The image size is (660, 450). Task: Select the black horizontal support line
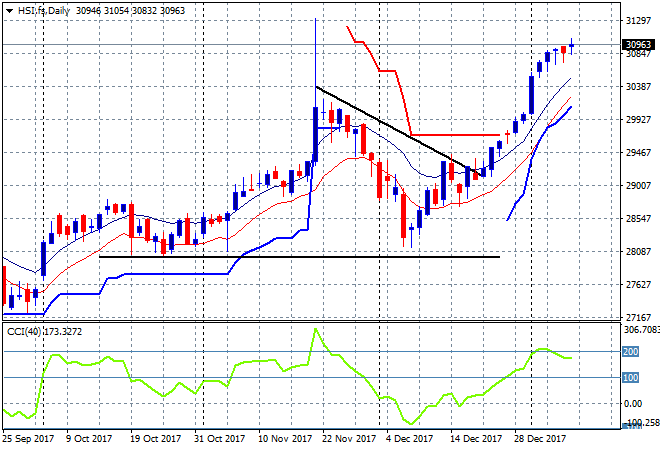(299, 257)
